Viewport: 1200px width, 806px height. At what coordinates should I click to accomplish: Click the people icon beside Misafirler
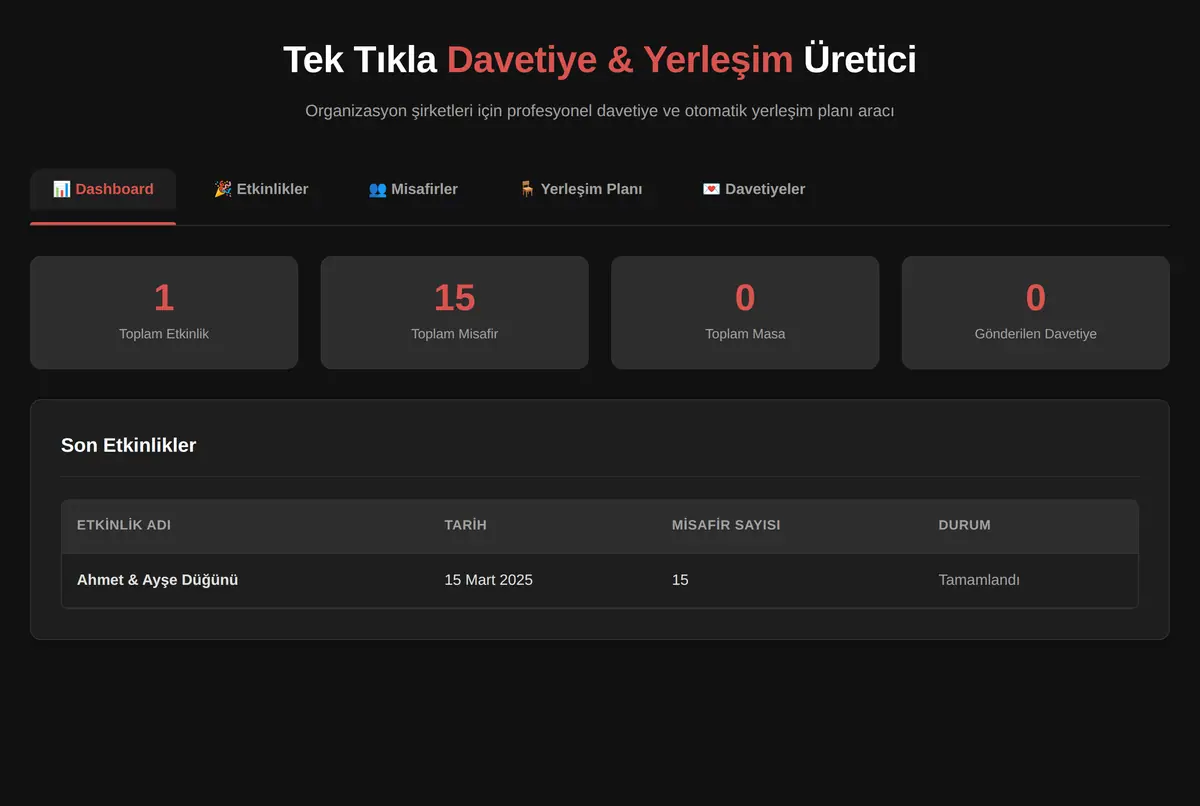coord(377,189)
